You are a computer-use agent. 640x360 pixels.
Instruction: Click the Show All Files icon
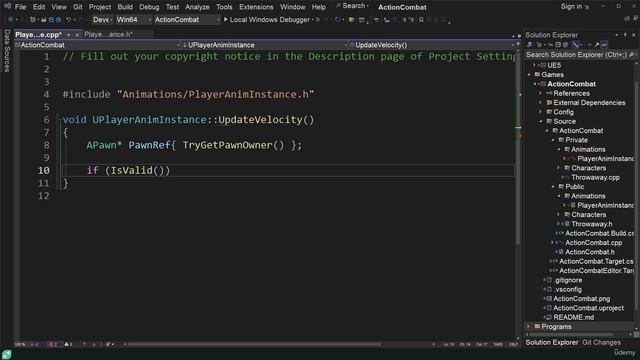click(566, 44)
